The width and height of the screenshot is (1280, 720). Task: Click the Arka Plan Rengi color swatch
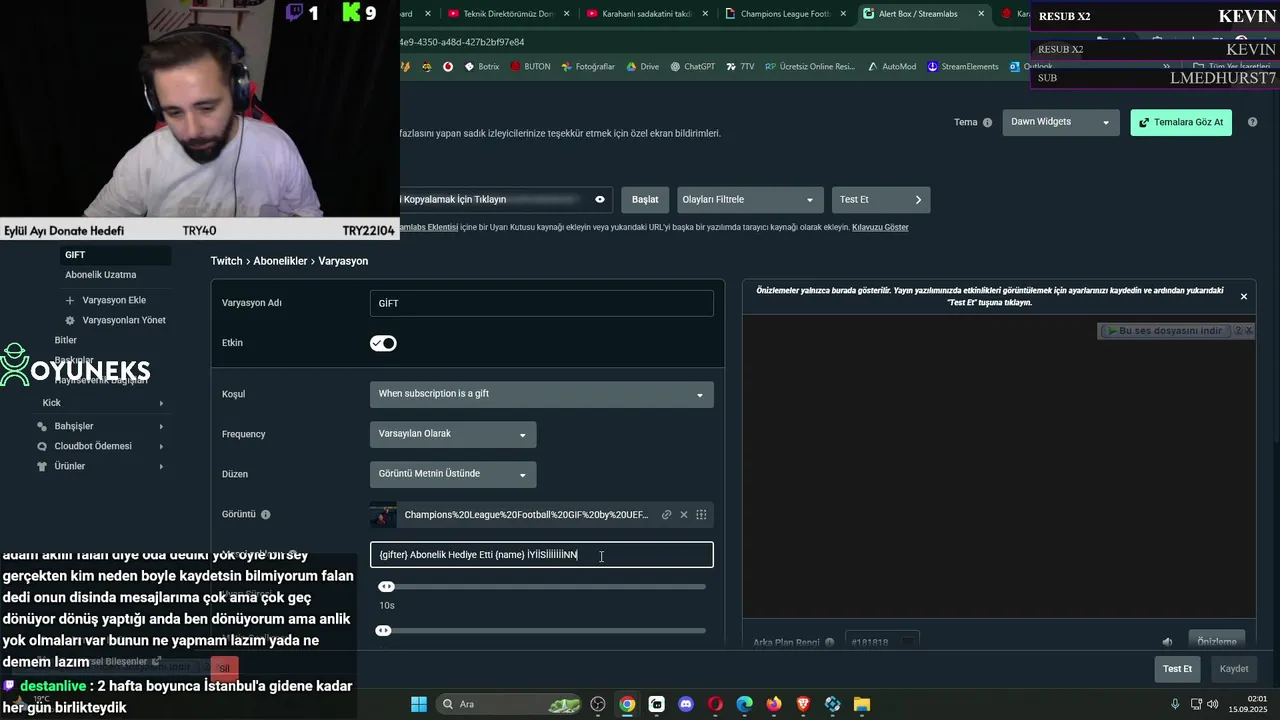click(x=907, y=642)
